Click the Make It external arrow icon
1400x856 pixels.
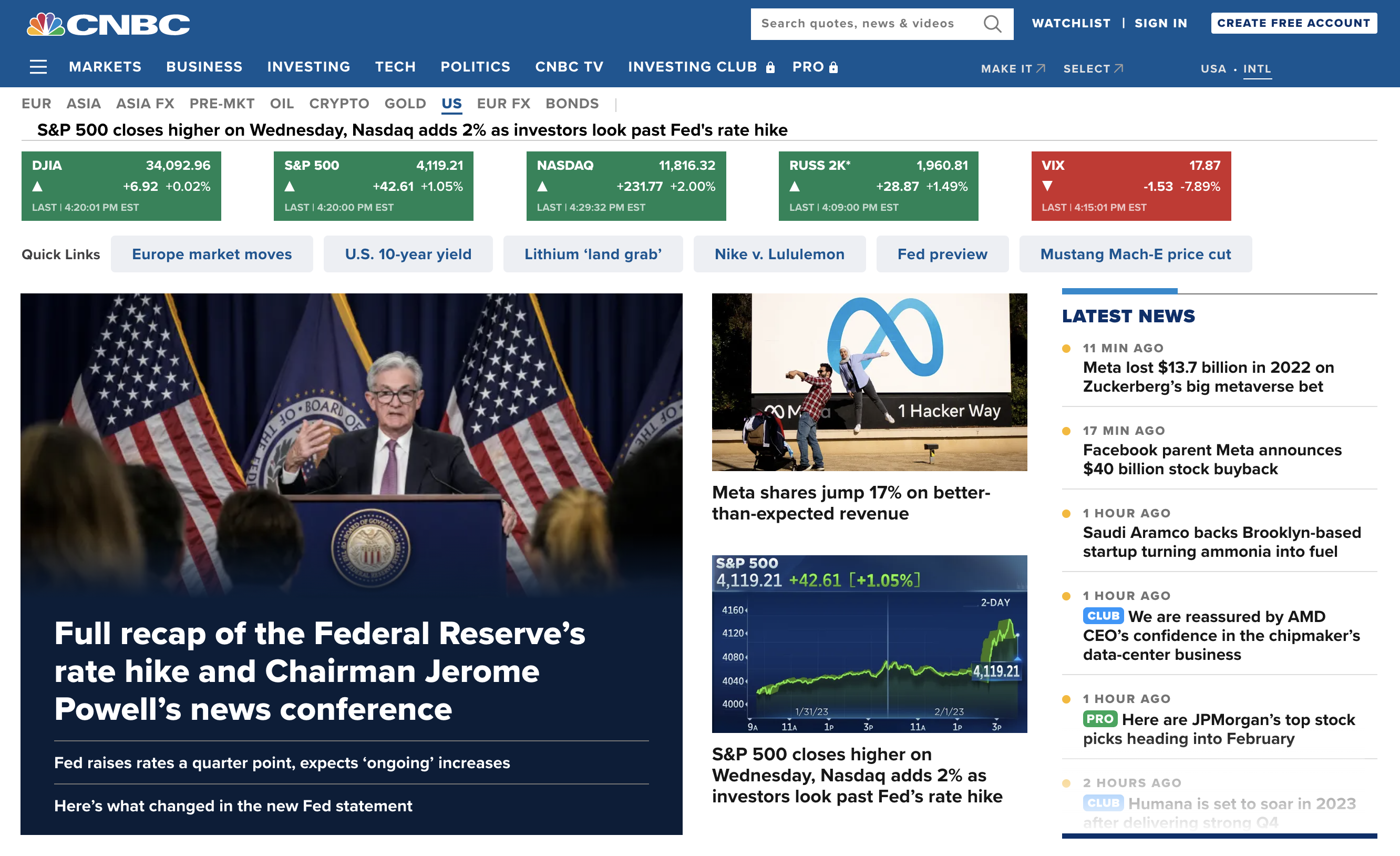(1041, 68)
